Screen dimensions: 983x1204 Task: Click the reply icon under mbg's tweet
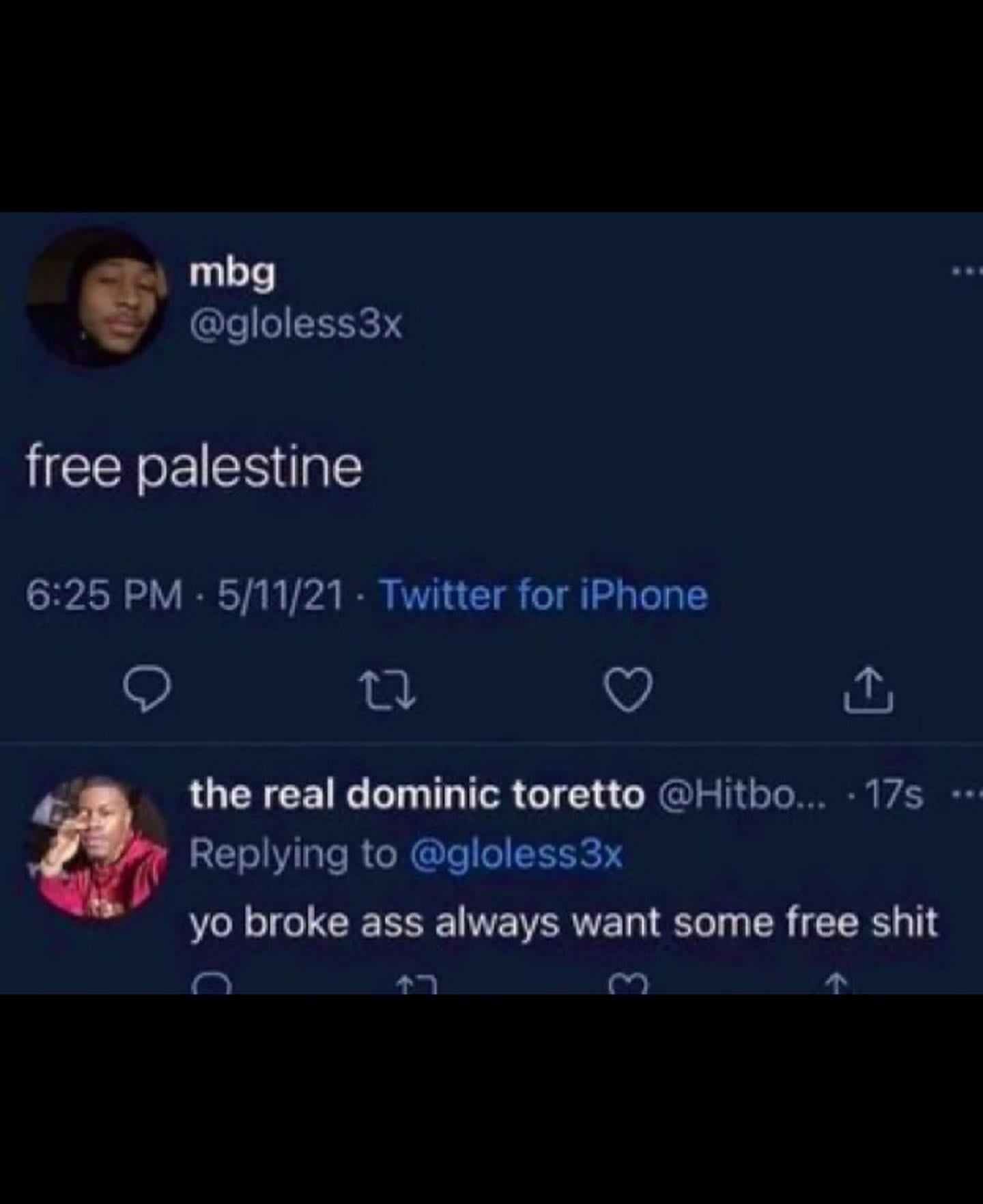pyautogui.click(x=145, y=690)
